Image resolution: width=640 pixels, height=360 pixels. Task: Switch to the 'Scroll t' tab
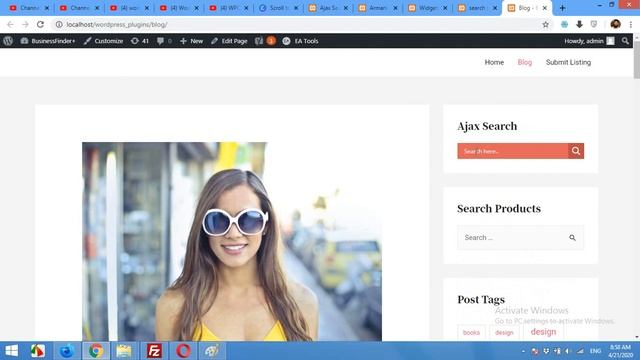coord(278,8)
